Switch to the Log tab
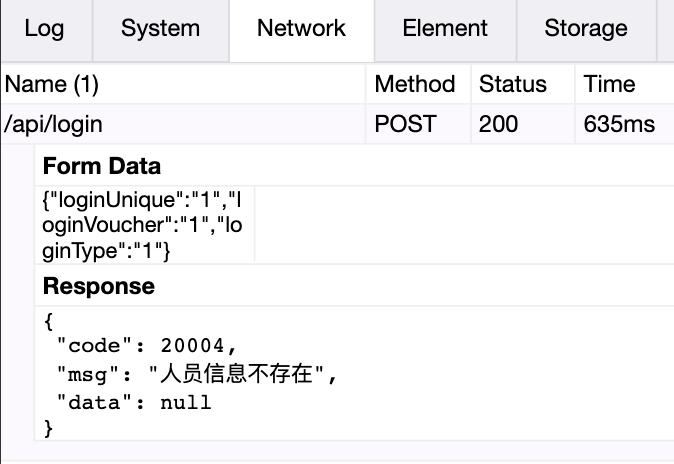 44,28
